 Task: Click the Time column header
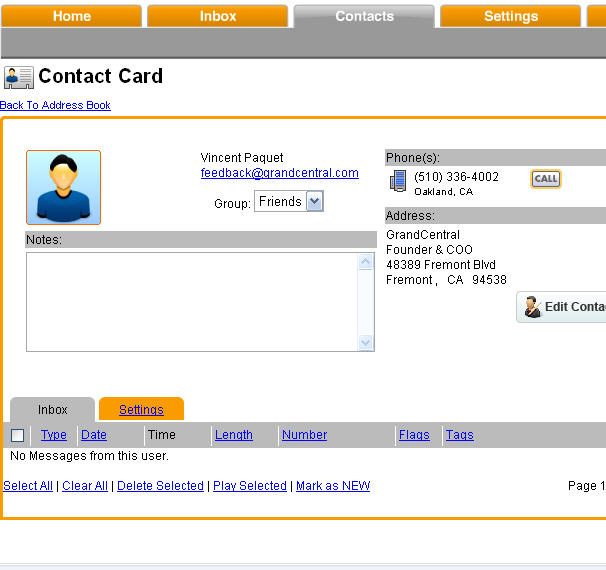tap(162, 435)
